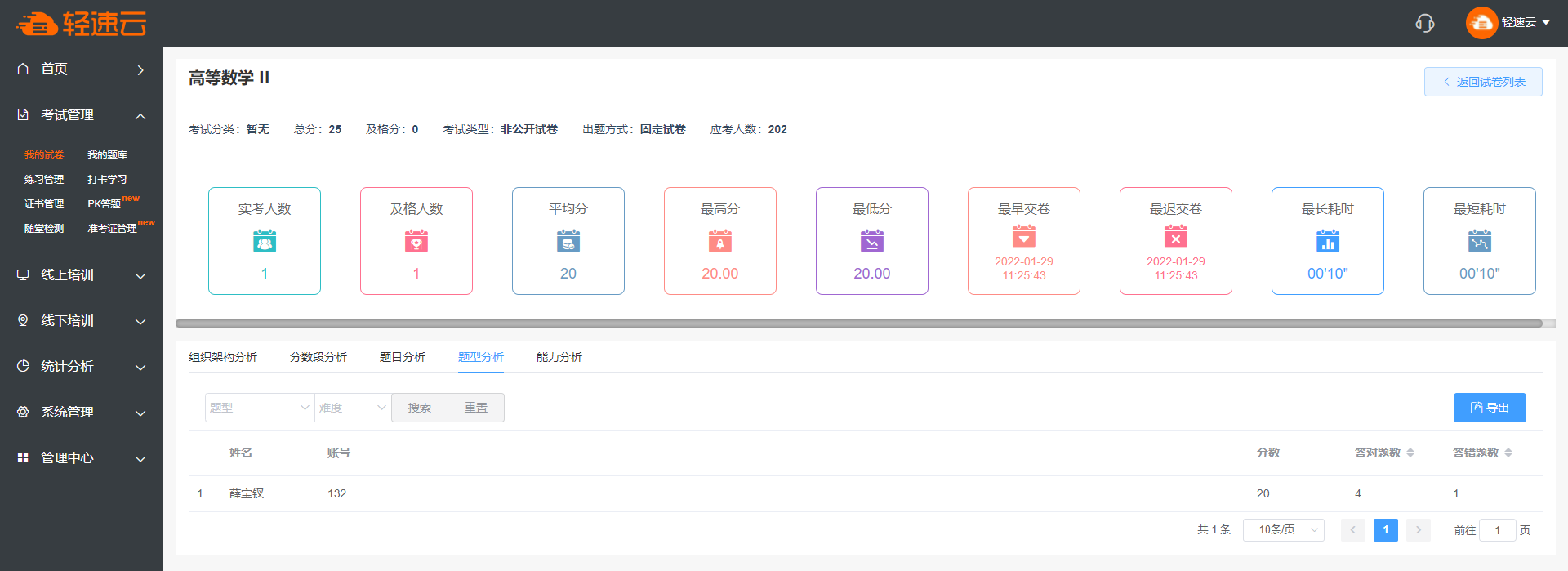Click the 最长耗时 bar chart icon
This screenshot has width=1568, height=571.
click(x=1327, y=241)
